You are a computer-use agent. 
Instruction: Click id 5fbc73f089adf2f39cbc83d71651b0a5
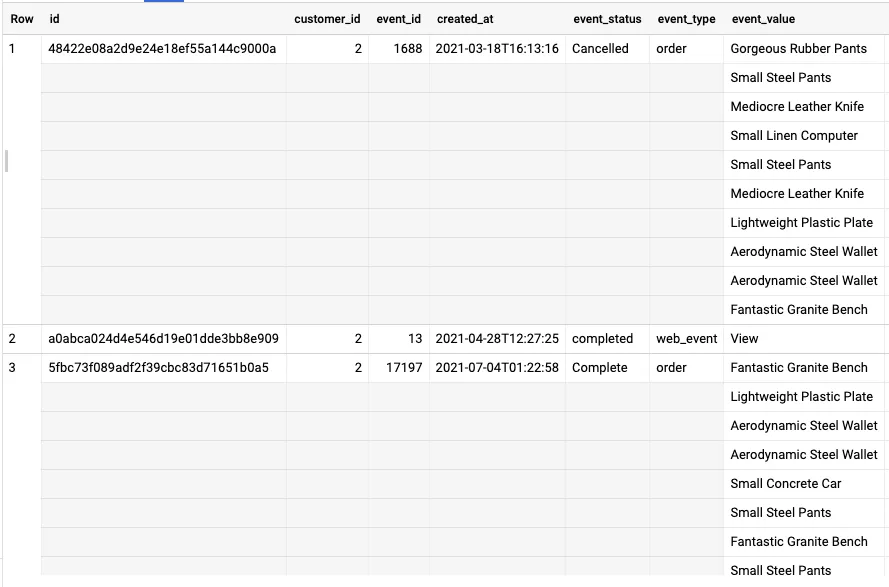158,368
